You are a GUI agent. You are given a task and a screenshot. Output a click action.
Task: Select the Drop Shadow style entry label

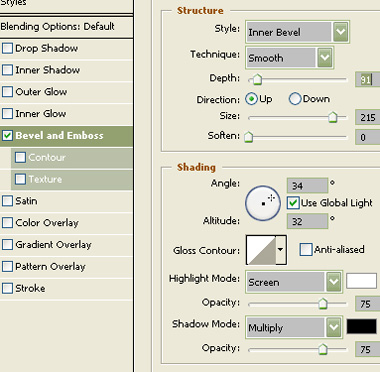tap(47, 48)
